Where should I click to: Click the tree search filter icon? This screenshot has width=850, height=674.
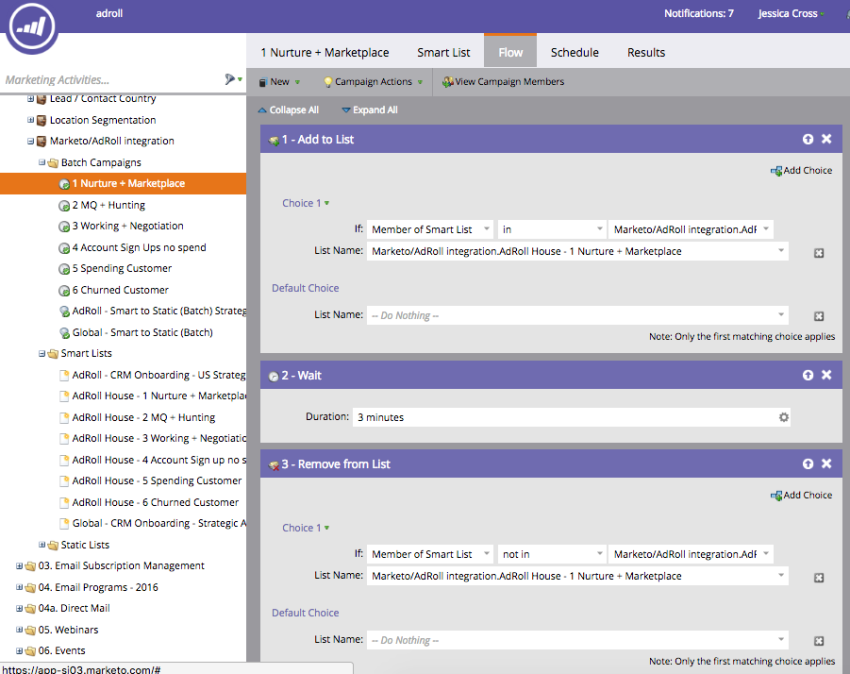tap(231, 79)
